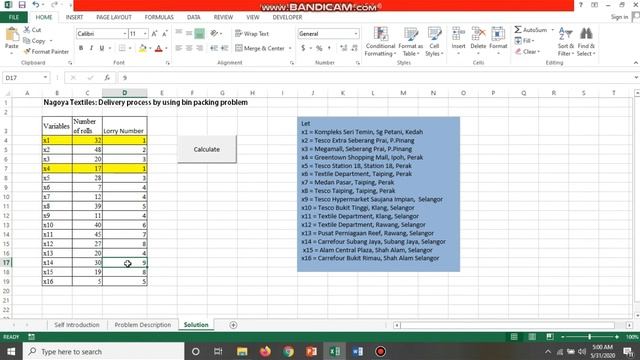
Task: Click Increase Indent icon
Action: 224,48
